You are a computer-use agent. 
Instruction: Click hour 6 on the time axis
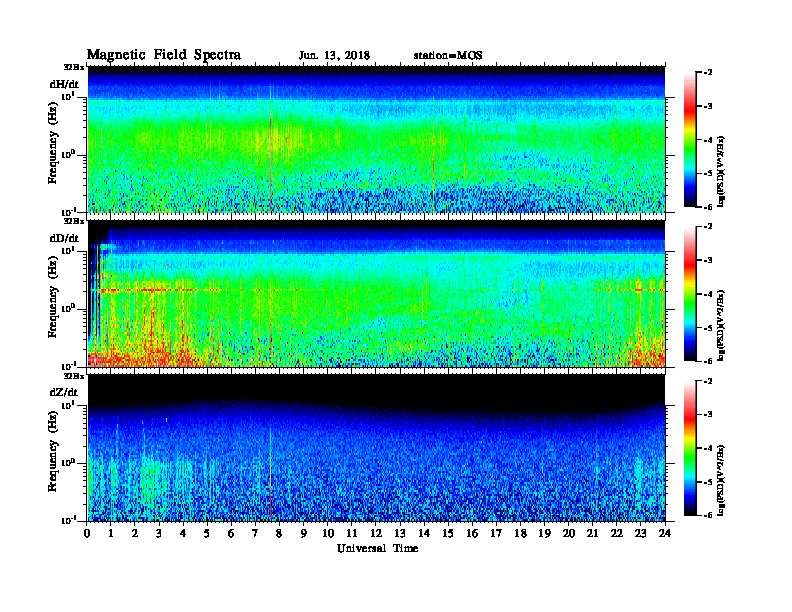231,533
